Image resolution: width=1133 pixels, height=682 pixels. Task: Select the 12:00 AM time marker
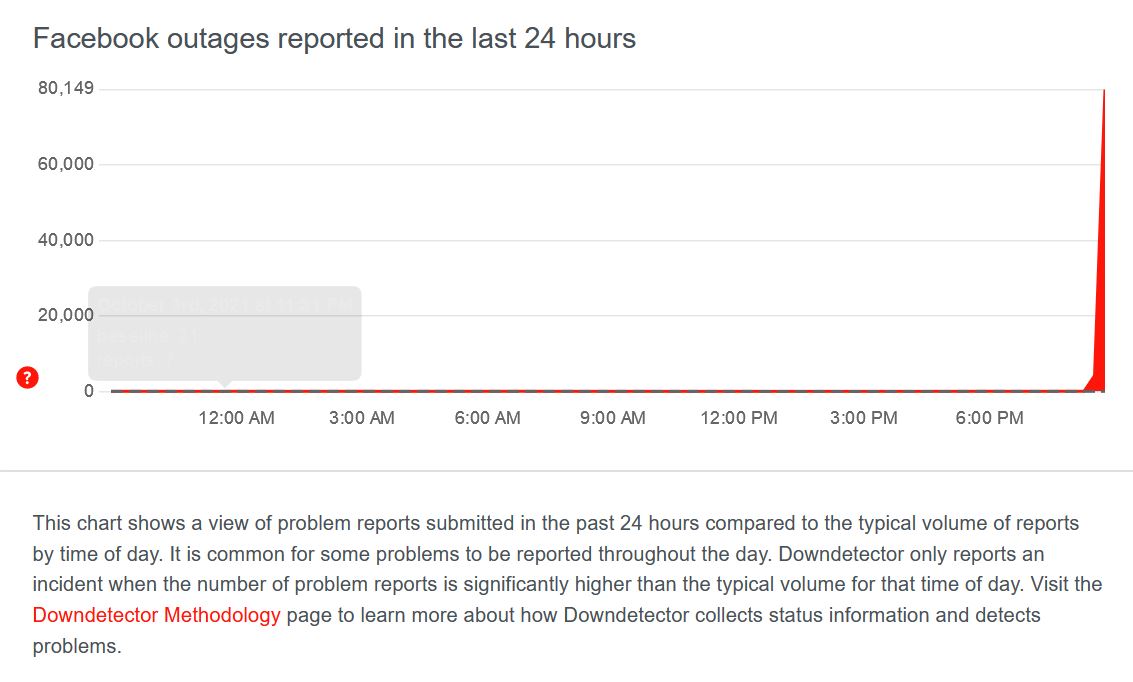point(236,418)
